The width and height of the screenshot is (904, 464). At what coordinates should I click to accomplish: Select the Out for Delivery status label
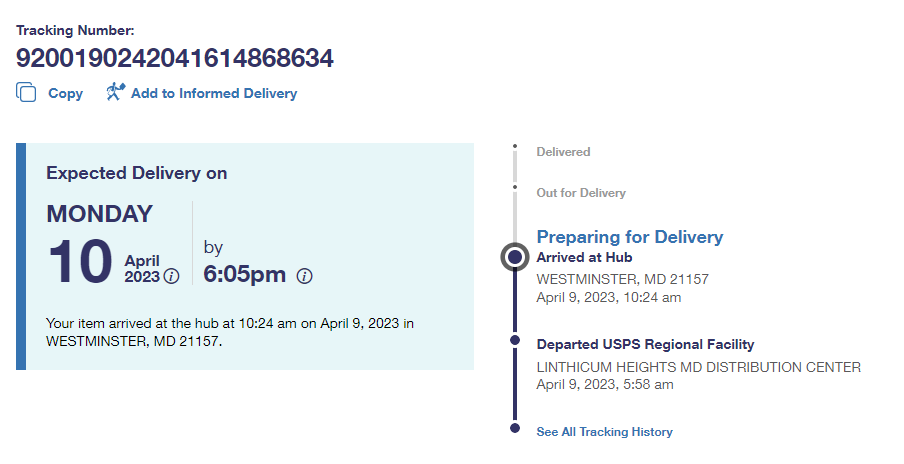pyautogui.click(x=580, y=193)
